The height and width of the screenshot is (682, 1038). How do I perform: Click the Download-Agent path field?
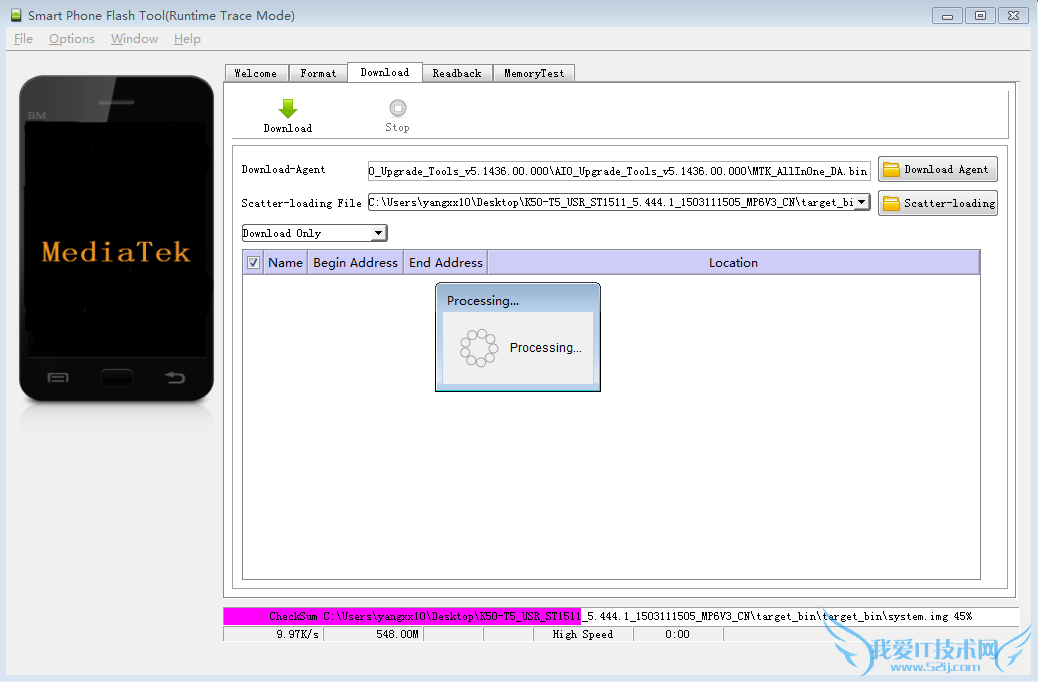click(x=619, y=171)
